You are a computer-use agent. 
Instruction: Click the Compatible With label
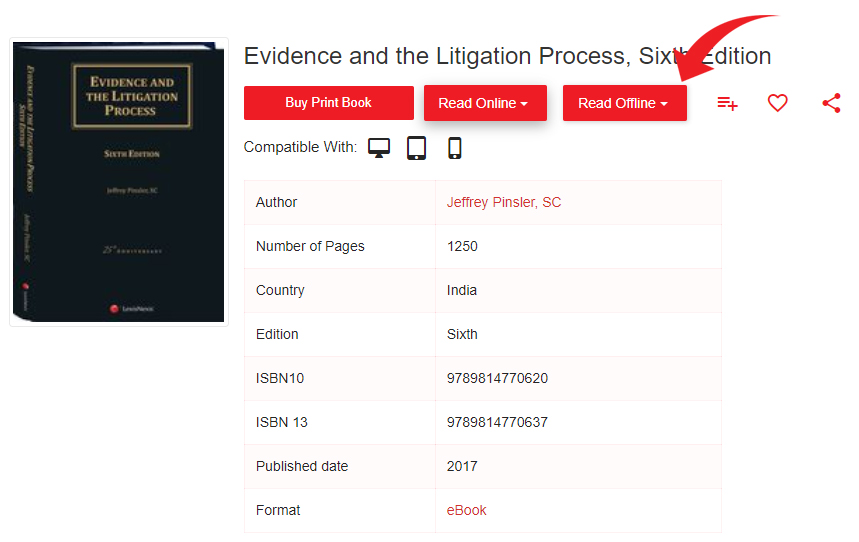tap(300, 147)
